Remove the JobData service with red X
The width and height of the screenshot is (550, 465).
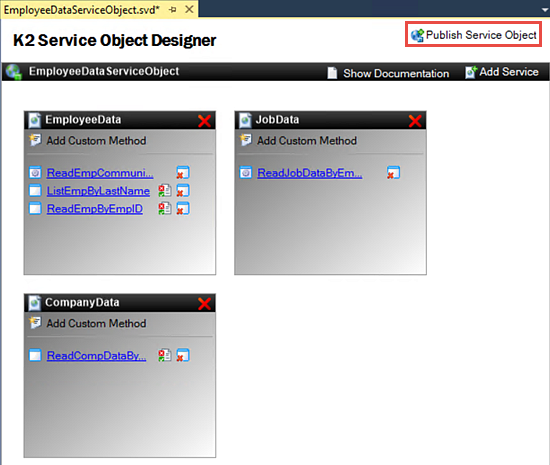point(415,121)
